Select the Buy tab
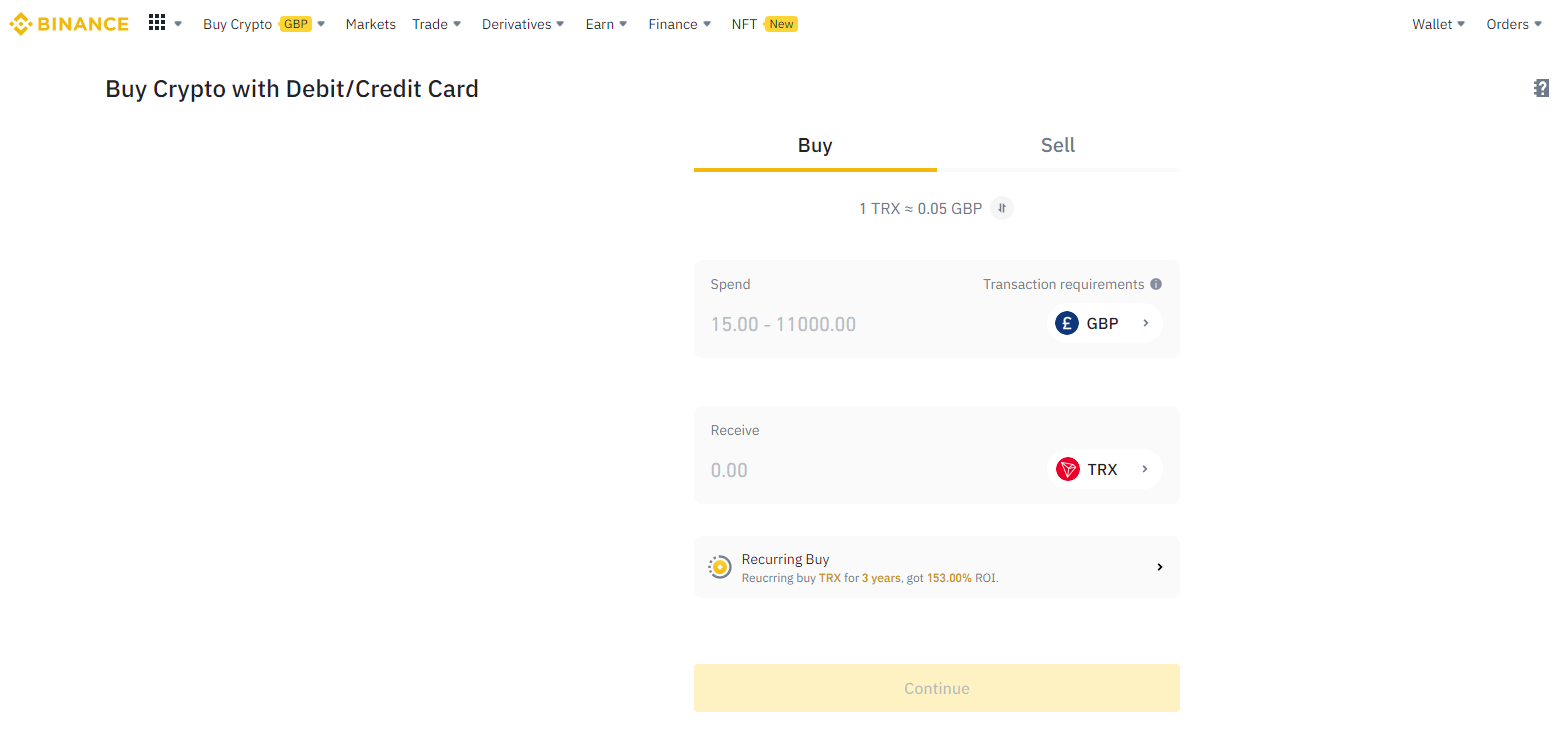The width and height of the screenshot is (1559, 743). [x=815, y=145]
